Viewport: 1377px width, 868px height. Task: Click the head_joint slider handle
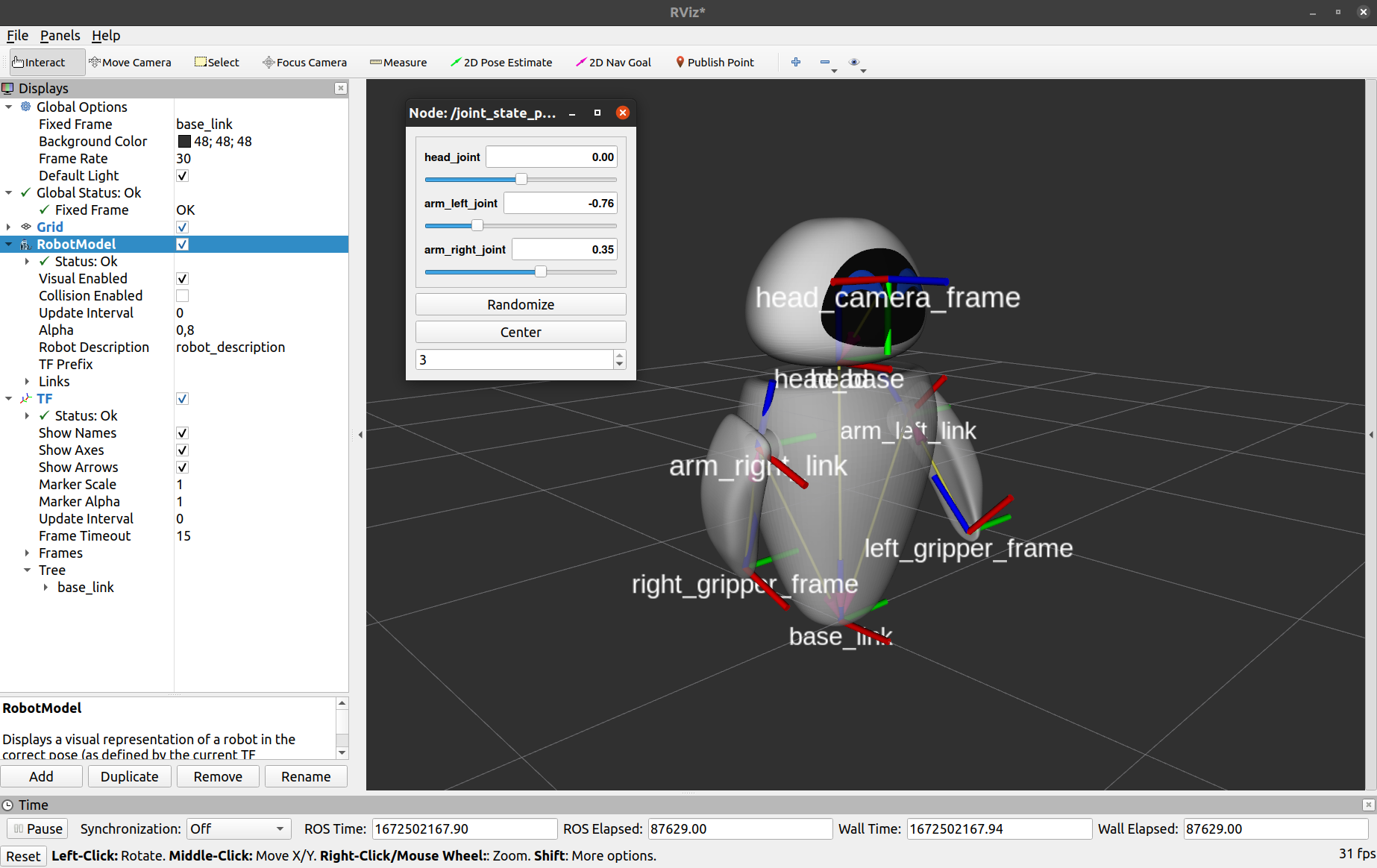521,179
